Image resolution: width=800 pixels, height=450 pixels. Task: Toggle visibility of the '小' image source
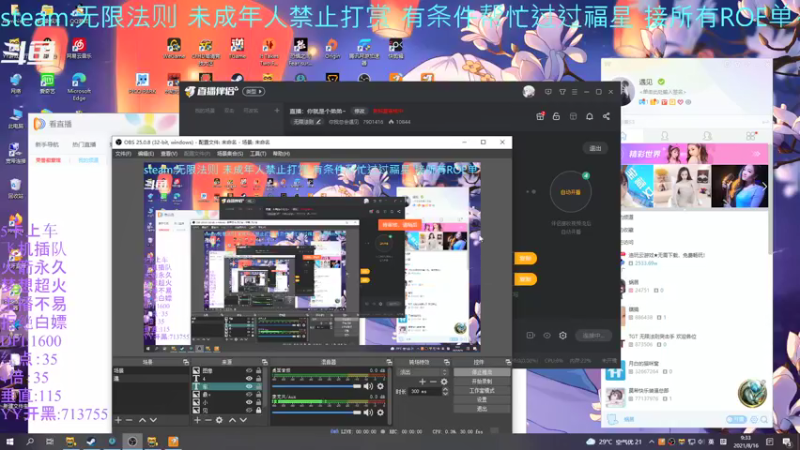click(249, 402)
